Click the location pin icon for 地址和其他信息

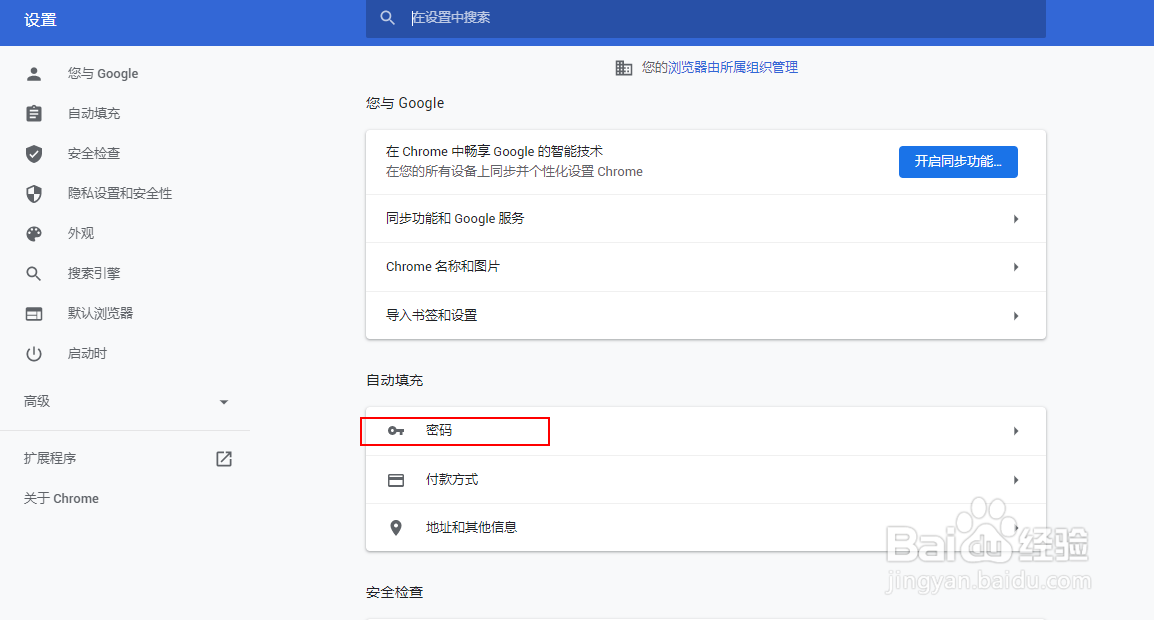[x=396, y=527]
